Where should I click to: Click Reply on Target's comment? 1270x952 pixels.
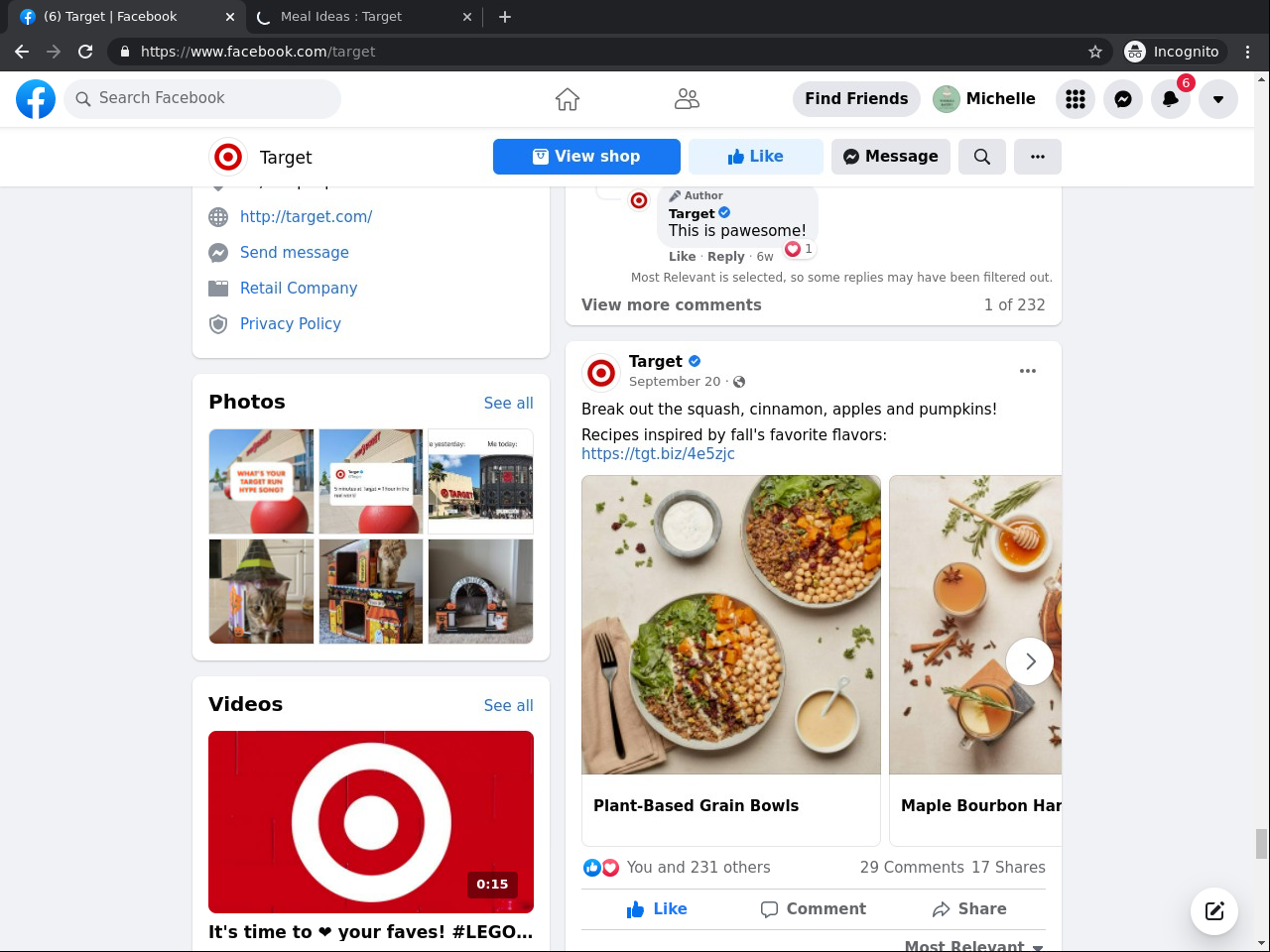tap(726, 257)
